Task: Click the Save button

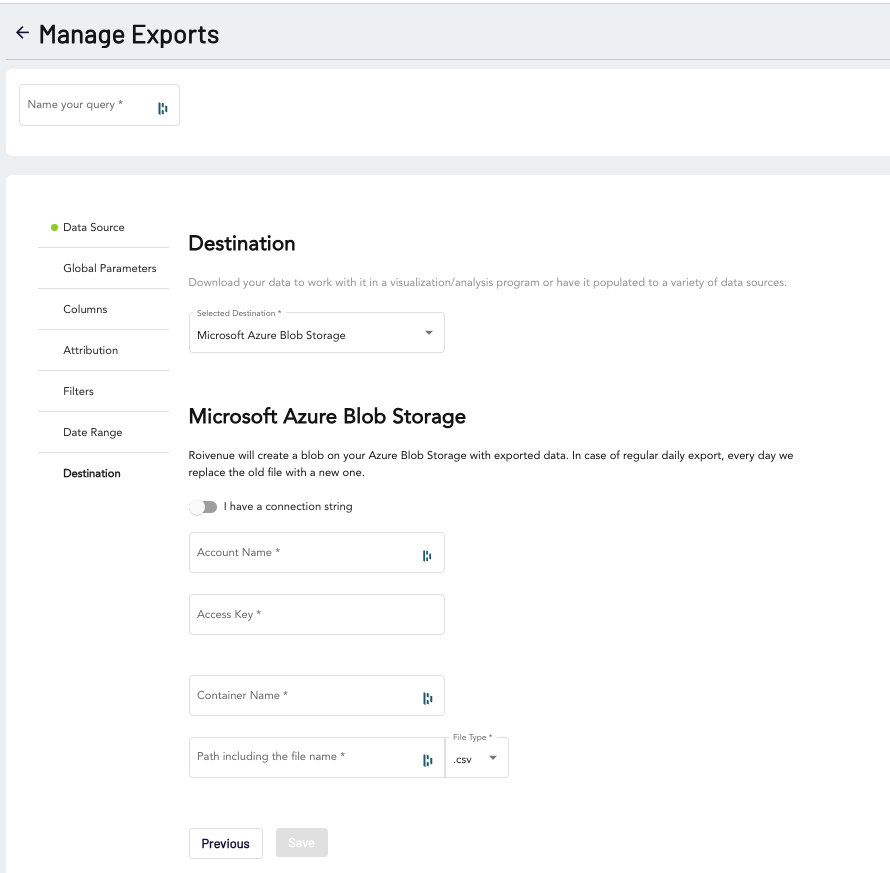Action: point(301,843)
